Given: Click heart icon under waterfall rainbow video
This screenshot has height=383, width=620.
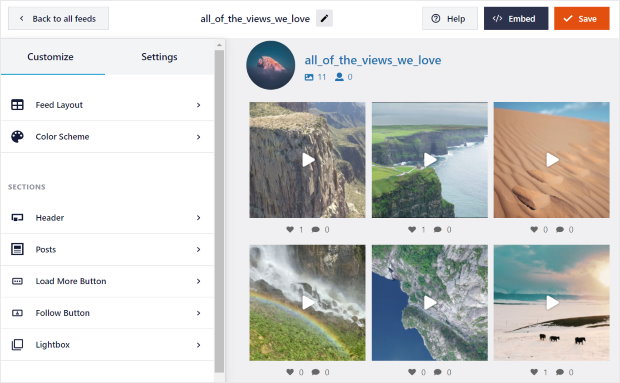Looking at the screenshot, I should (290, 372).
